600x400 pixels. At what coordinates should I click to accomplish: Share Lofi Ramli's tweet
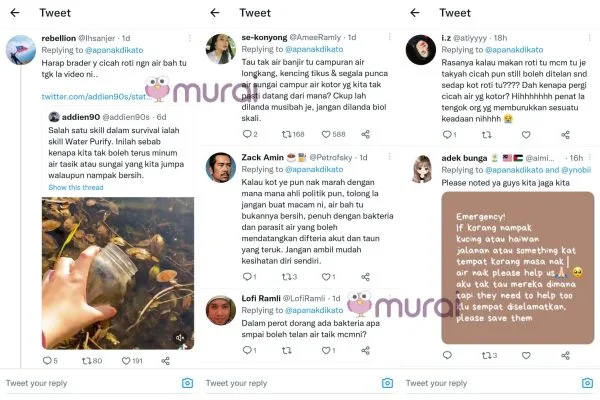click(x=365, y=350)
